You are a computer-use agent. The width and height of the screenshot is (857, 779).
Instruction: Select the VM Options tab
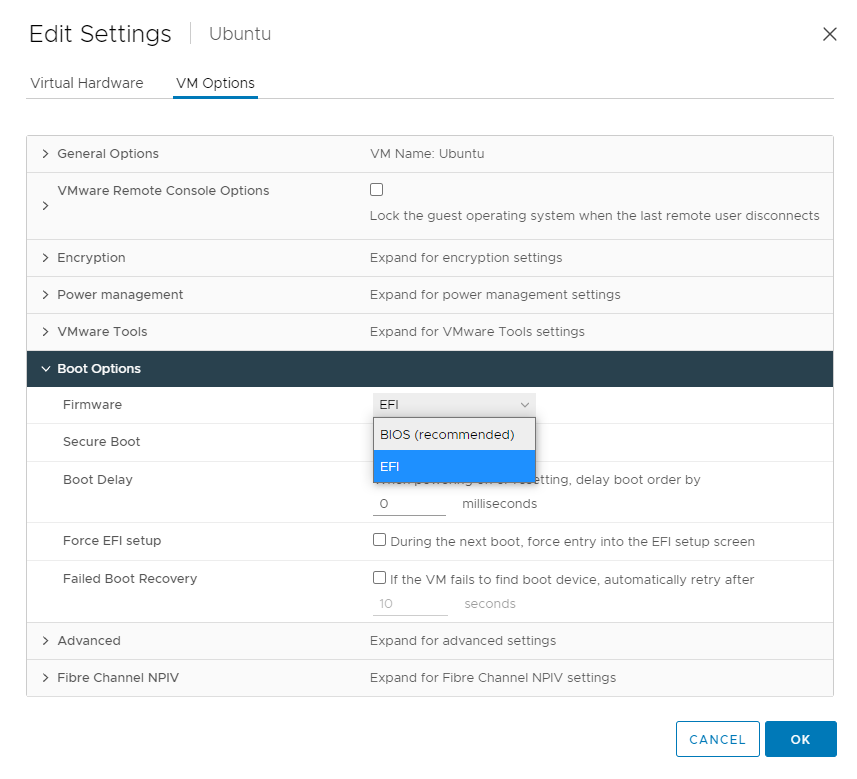[215, 83]
